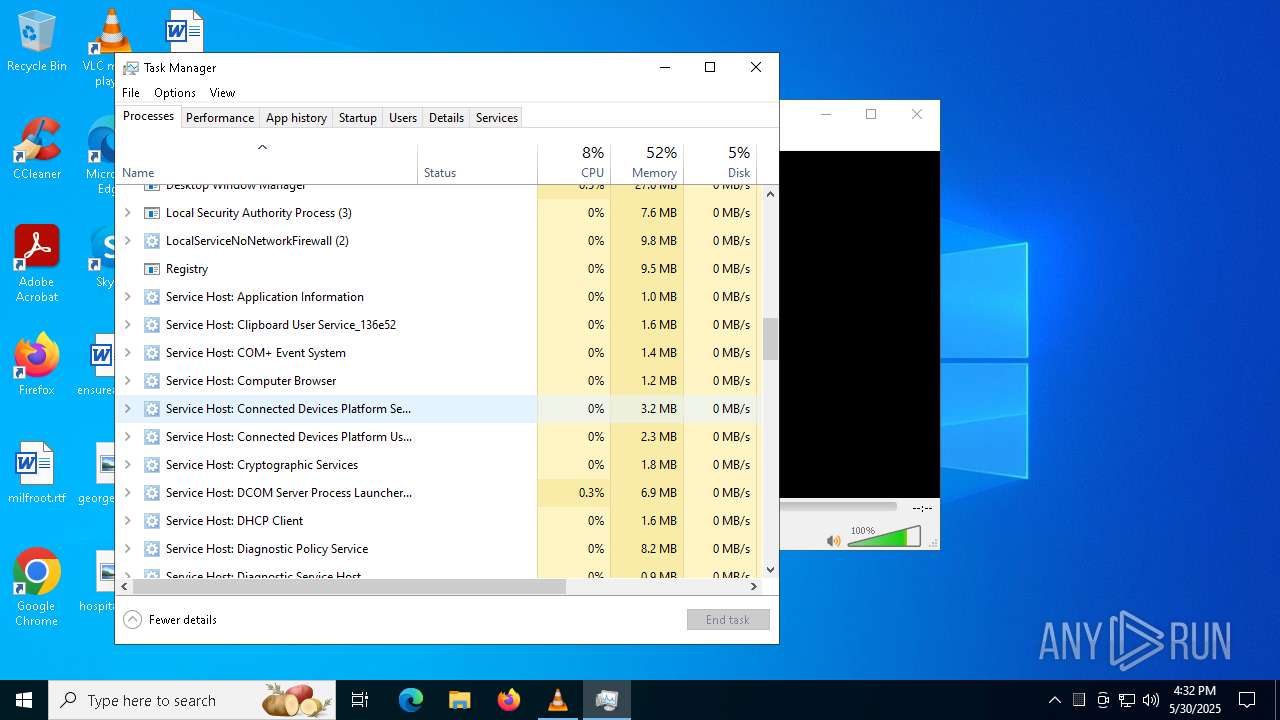Adjust the VLC volume slider
1280x720 pixels.
coord(884,538)
